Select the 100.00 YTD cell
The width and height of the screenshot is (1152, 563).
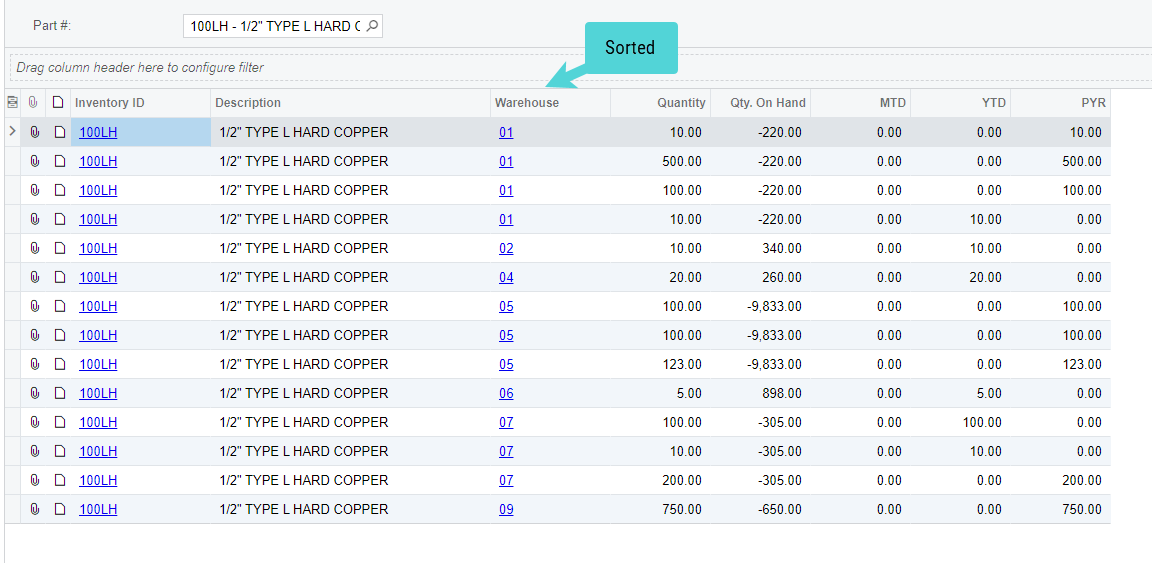960,422
